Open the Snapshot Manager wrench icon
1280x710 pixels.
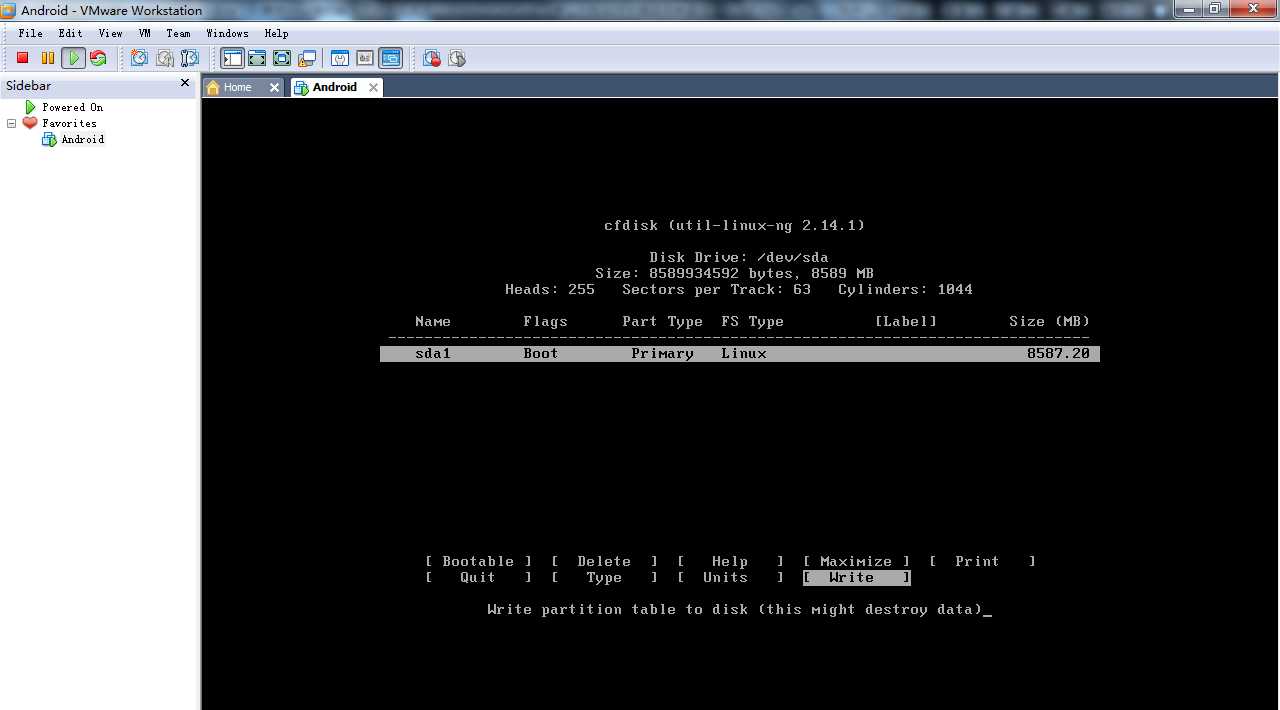[190, 58]
